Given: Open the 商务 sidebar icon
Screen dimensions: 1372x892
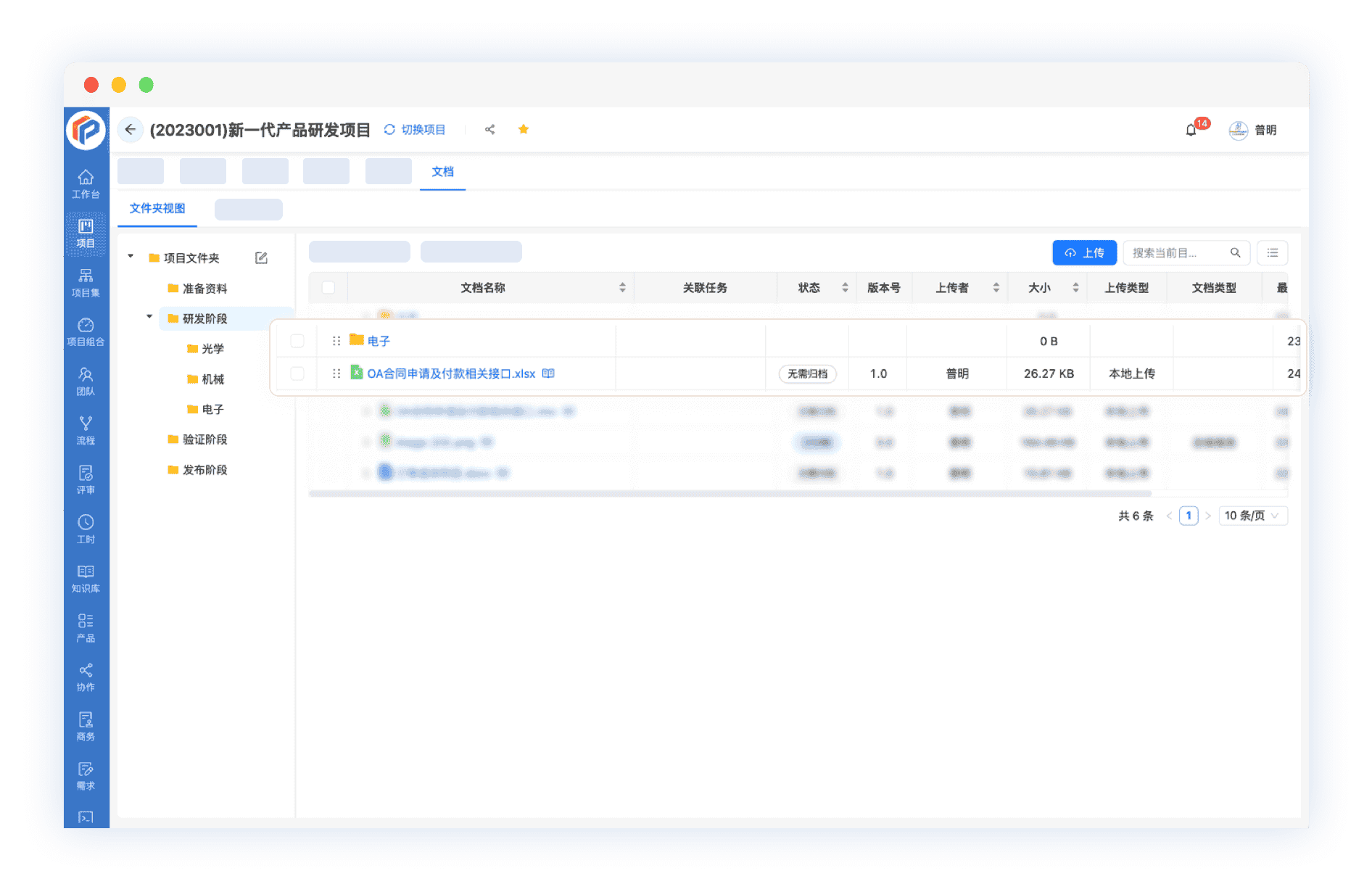Looking at the screenshot, I should click(86, 727).
